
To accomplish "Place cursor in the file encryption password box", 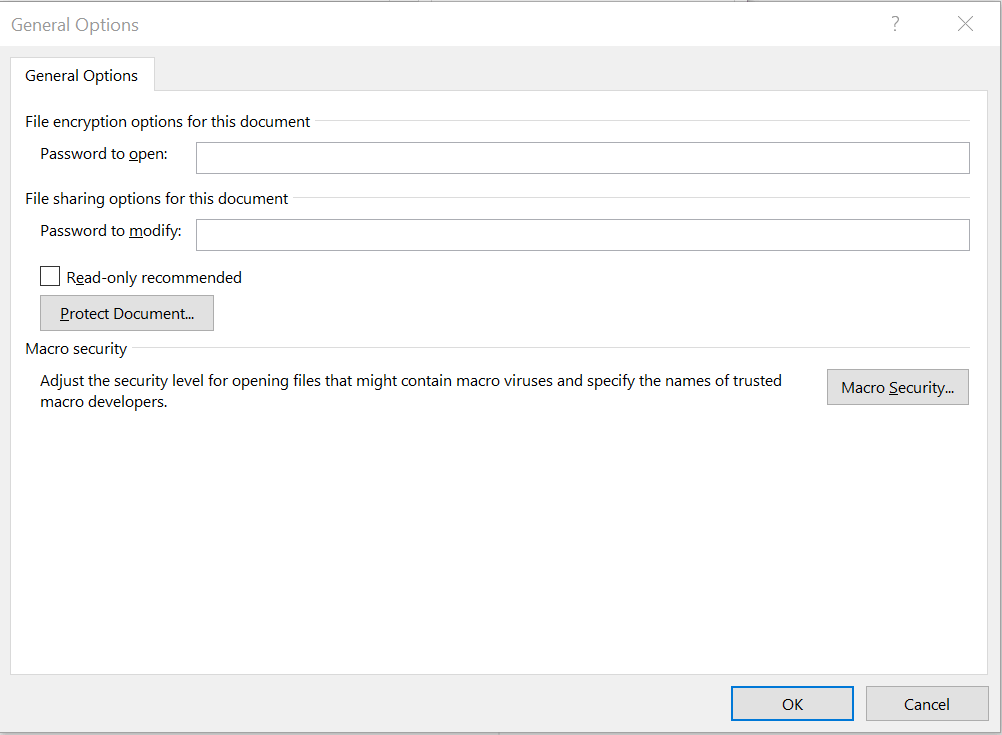I will pyautogui.click(x=582, y=157).
